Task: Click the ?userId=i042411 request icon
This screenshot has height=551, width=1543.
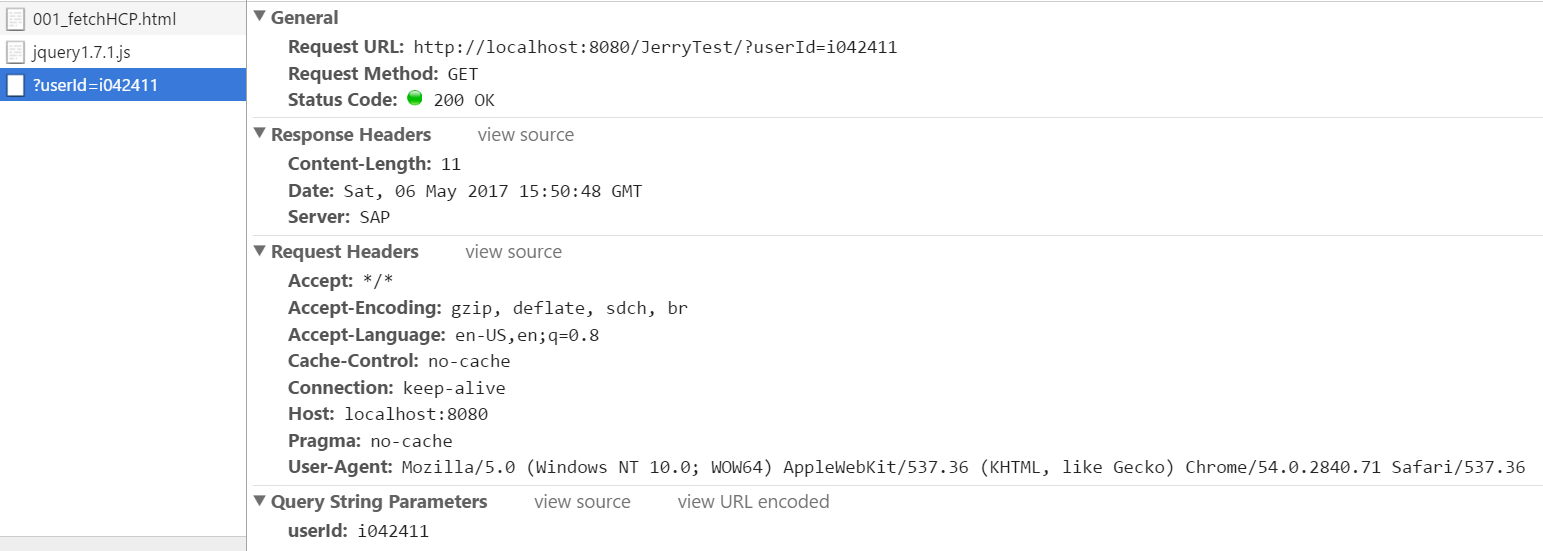Action: pos(15,85)
